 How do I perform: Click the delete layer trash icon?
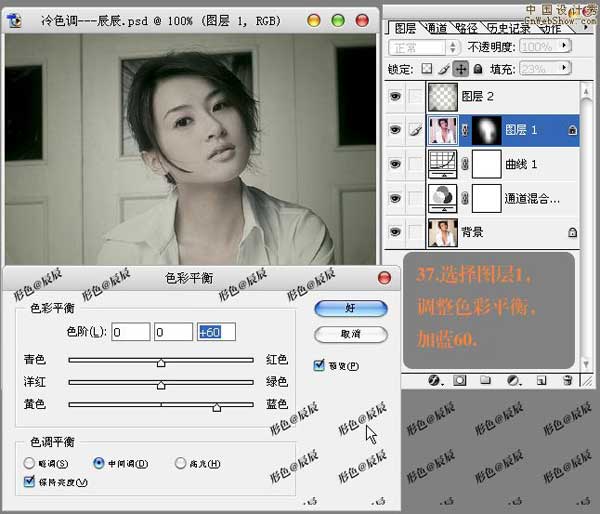tap(566, 381)
